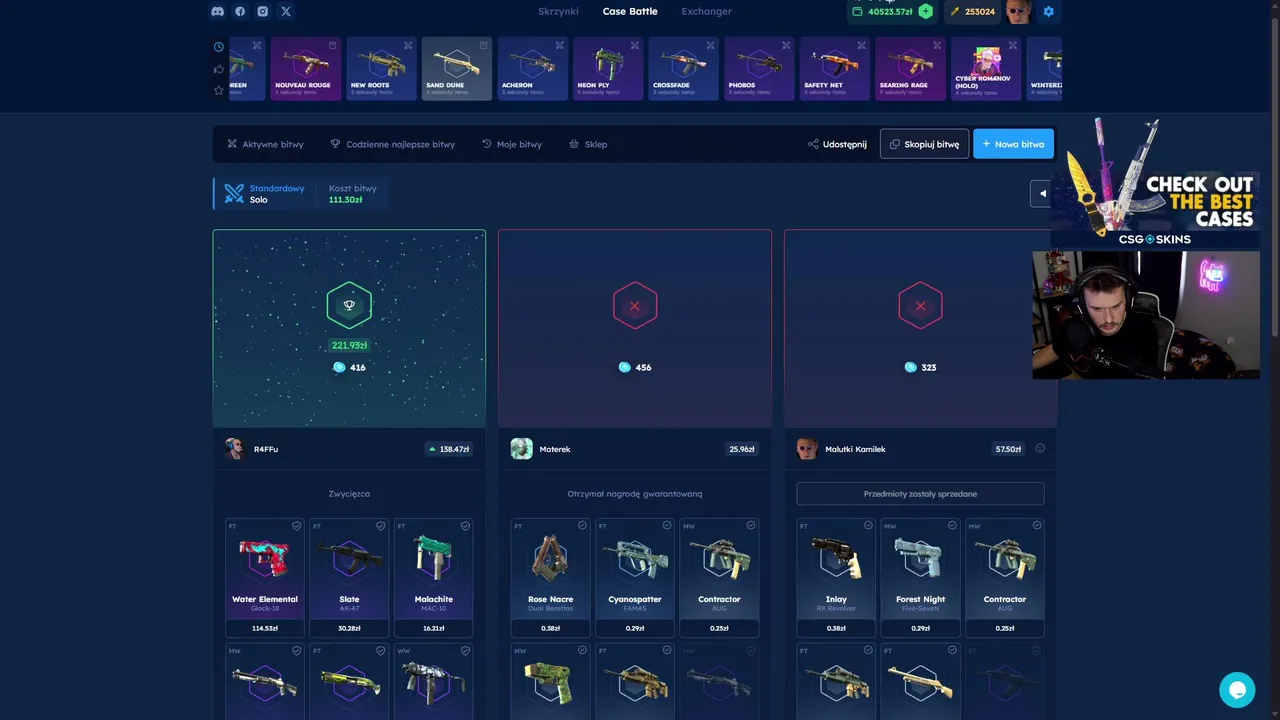The image size is (1280, 720).
Task: Open the live chat bubble icon
Action: point(1237,690)
